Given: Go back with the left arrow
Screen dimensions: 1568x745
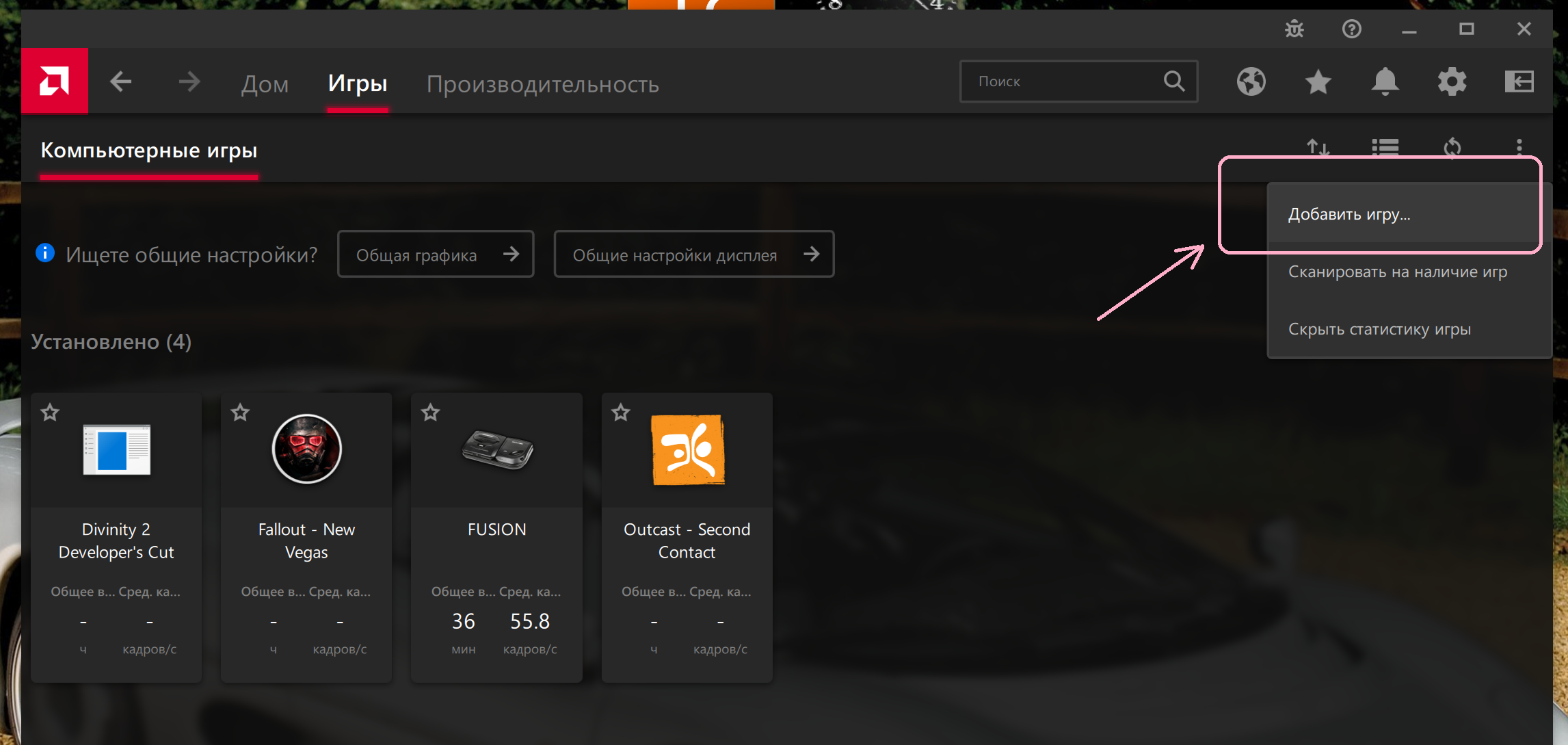Looking at the screenshot, I should (121, 82).
